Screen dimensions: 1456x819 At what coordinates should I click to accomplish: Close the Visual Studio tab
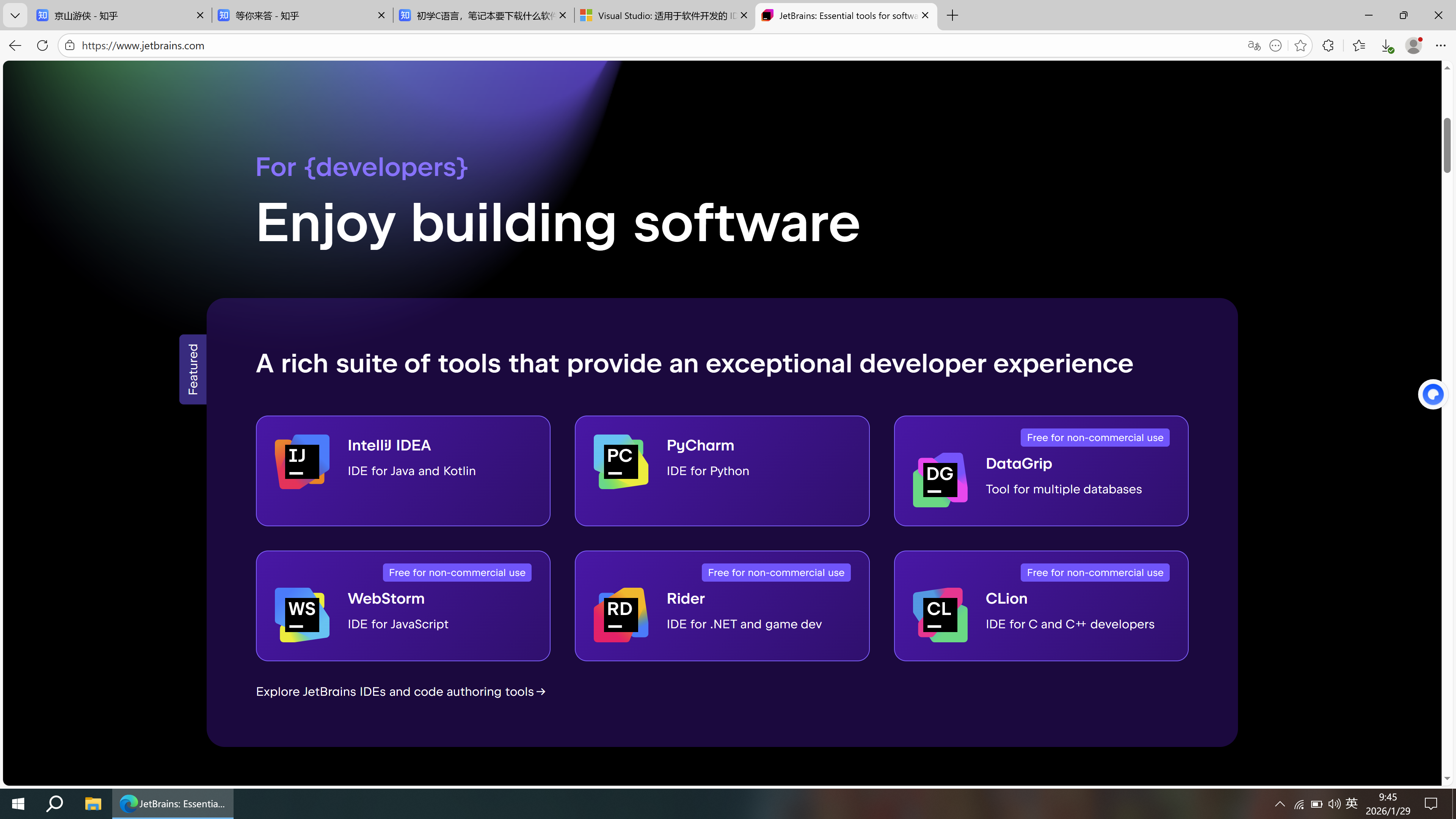[744, 15]
